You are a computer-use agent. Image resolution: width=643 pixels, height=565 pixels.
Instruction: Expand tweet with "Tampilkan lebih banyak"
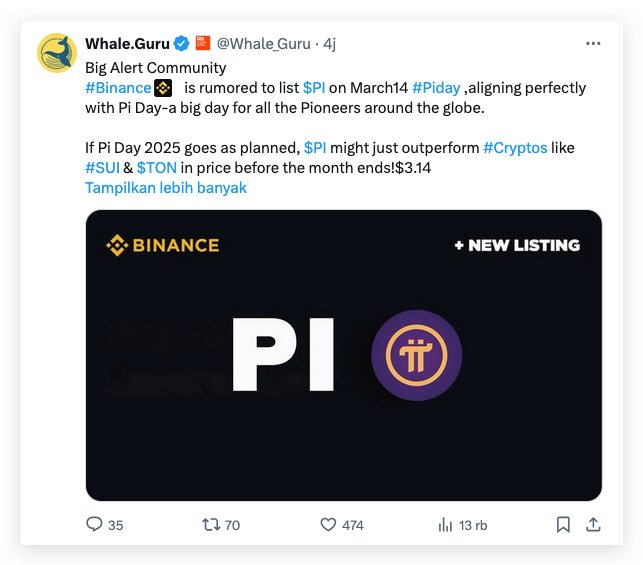pos(166,187)
